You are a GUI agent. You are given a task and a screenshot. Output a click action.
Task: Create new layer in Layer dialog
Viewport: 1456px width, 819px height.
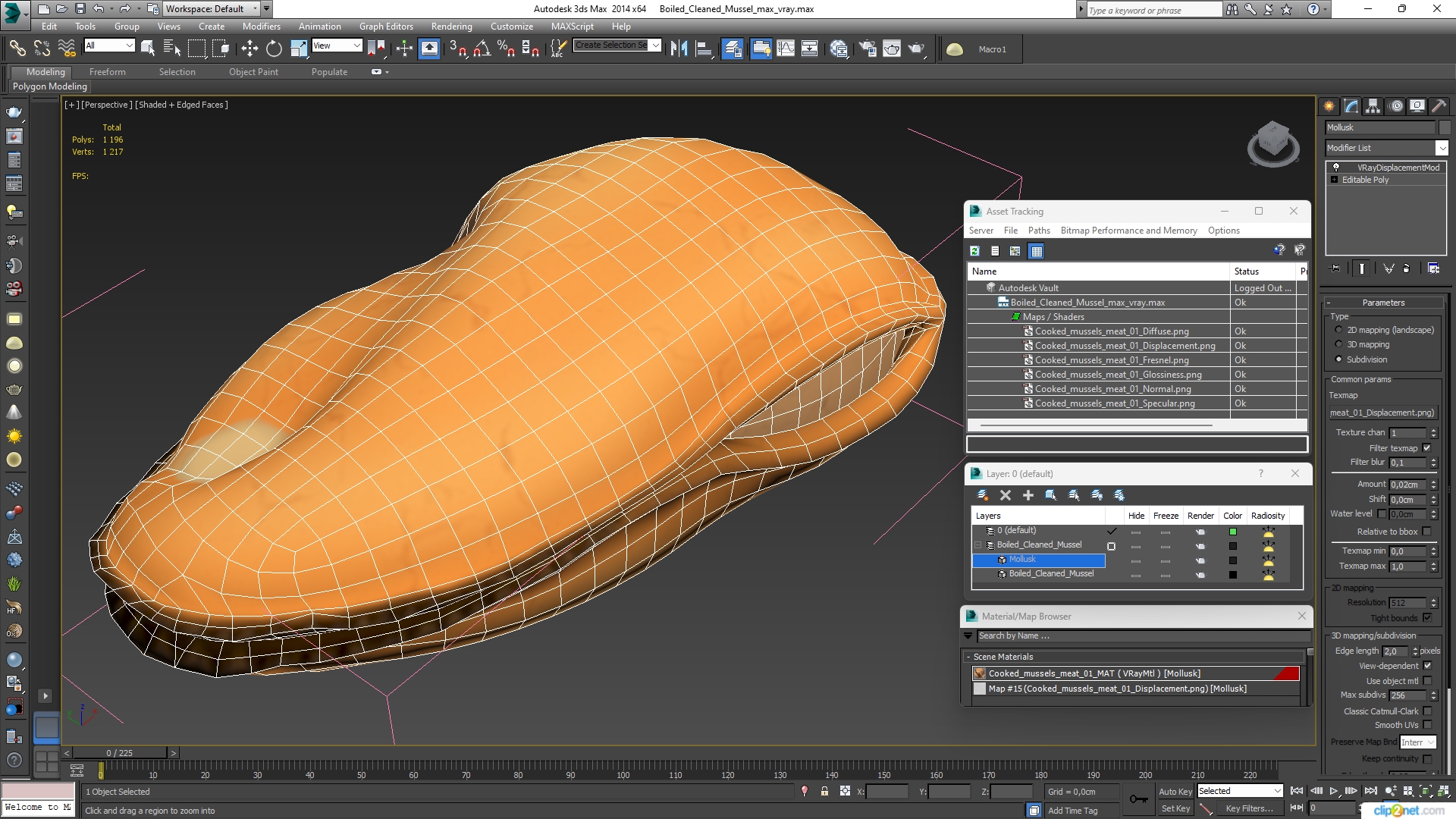983,495
